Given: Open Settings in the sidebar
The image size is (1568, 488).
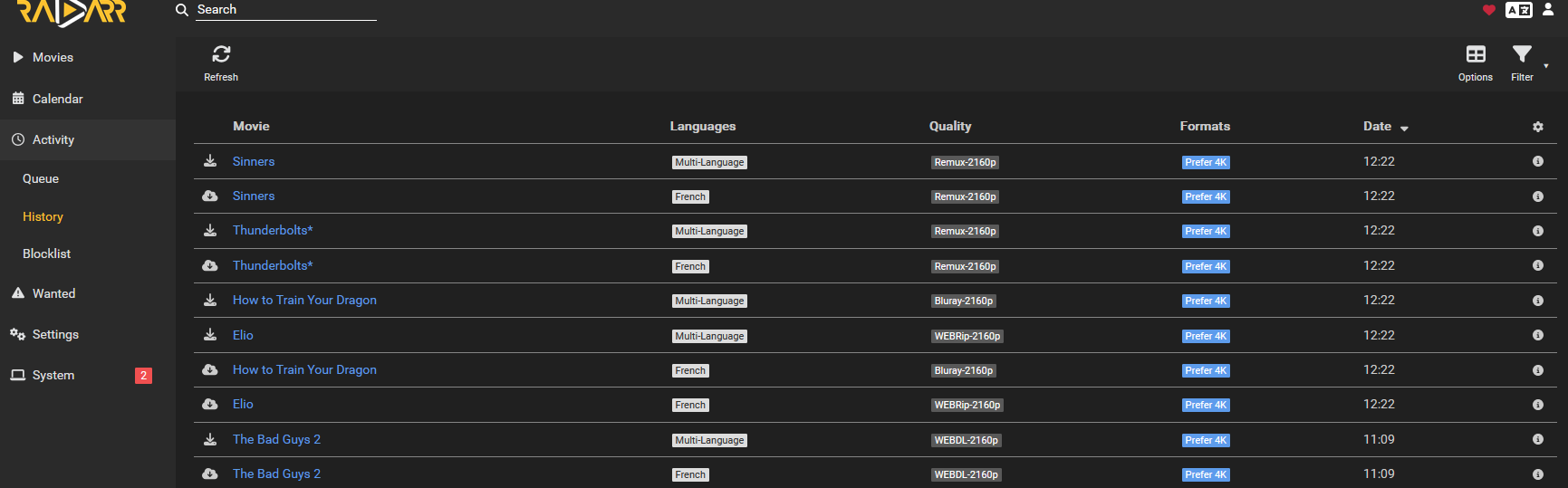Looking at the screenshot, I should click(x=88, y=334).
